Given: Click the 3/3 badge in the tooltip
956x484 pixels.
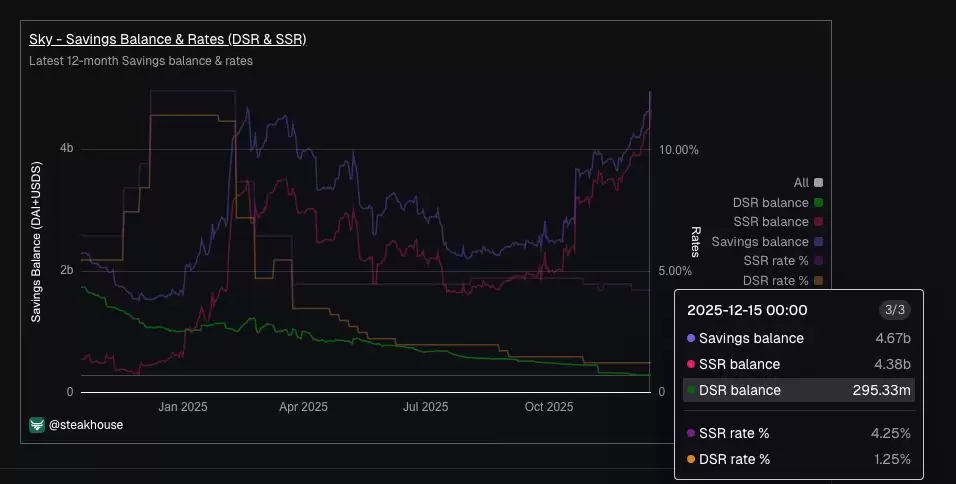Looking at the screenshot, I should coord(894,310).
